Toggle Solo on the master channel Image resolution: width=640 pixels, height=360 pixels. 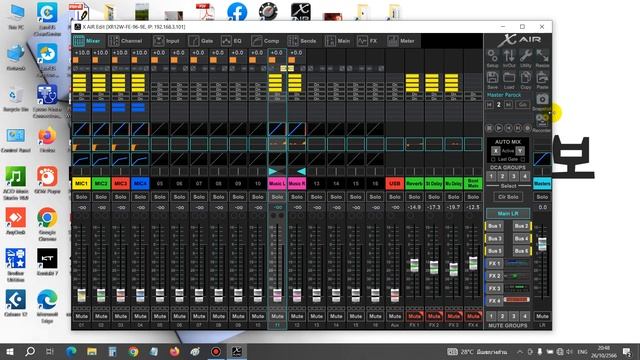click(x=542, y=197)
